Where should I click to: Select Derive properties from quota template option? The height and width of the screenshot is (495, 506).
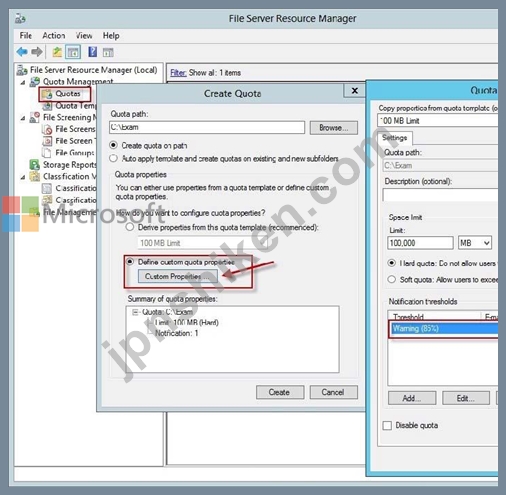tap(130, 227)
